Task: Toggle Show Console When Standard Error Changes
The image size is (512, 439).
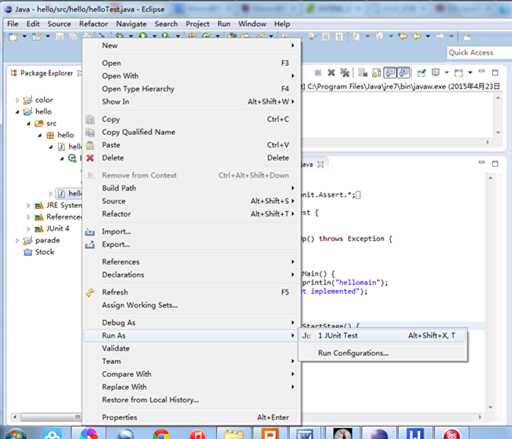Action: (x=404, y=72)
